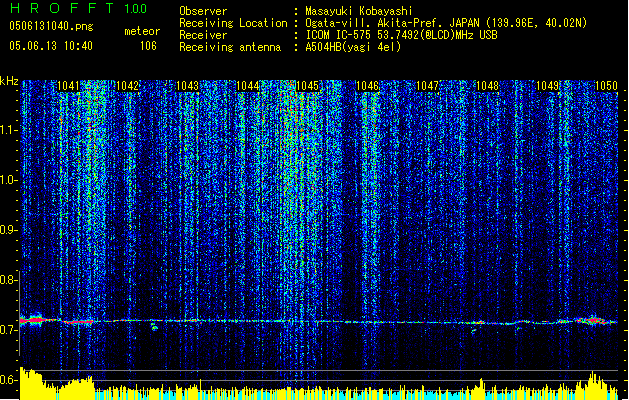Click the HROFFT 1.0.0 title text
This screenshot has width=629, height=400.
tap(78, 8)
